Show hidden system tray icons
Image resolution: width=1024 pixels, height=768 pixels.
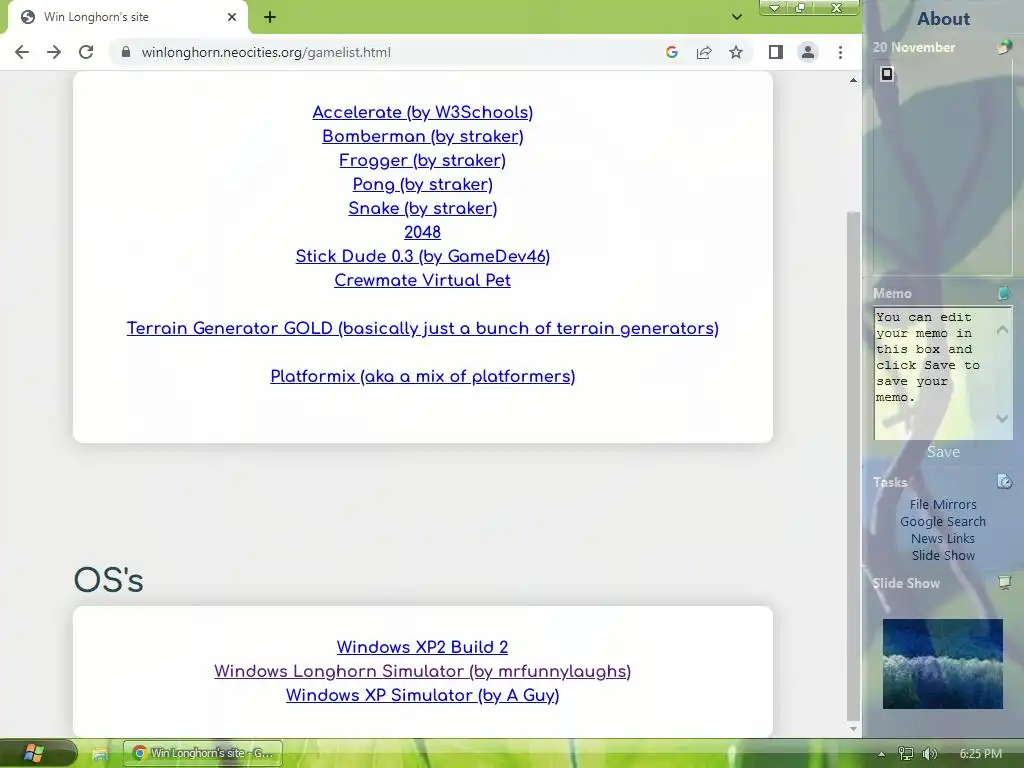point(882,754)
